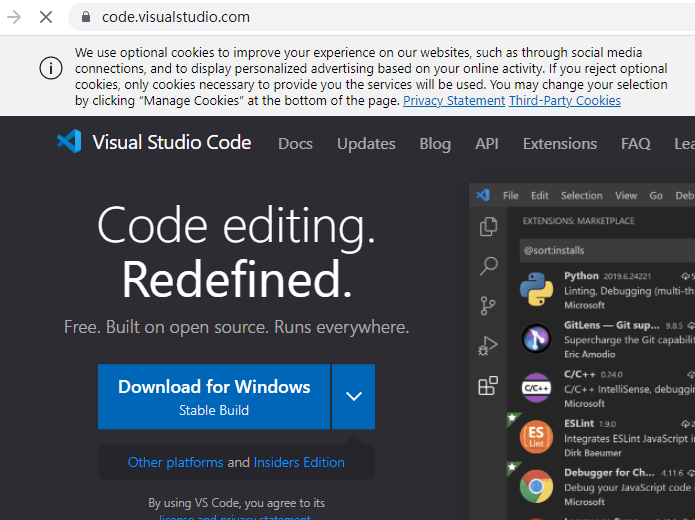Screen dimensions: 695x520
Task: Open the API navigation item
Action: point(487,144)
